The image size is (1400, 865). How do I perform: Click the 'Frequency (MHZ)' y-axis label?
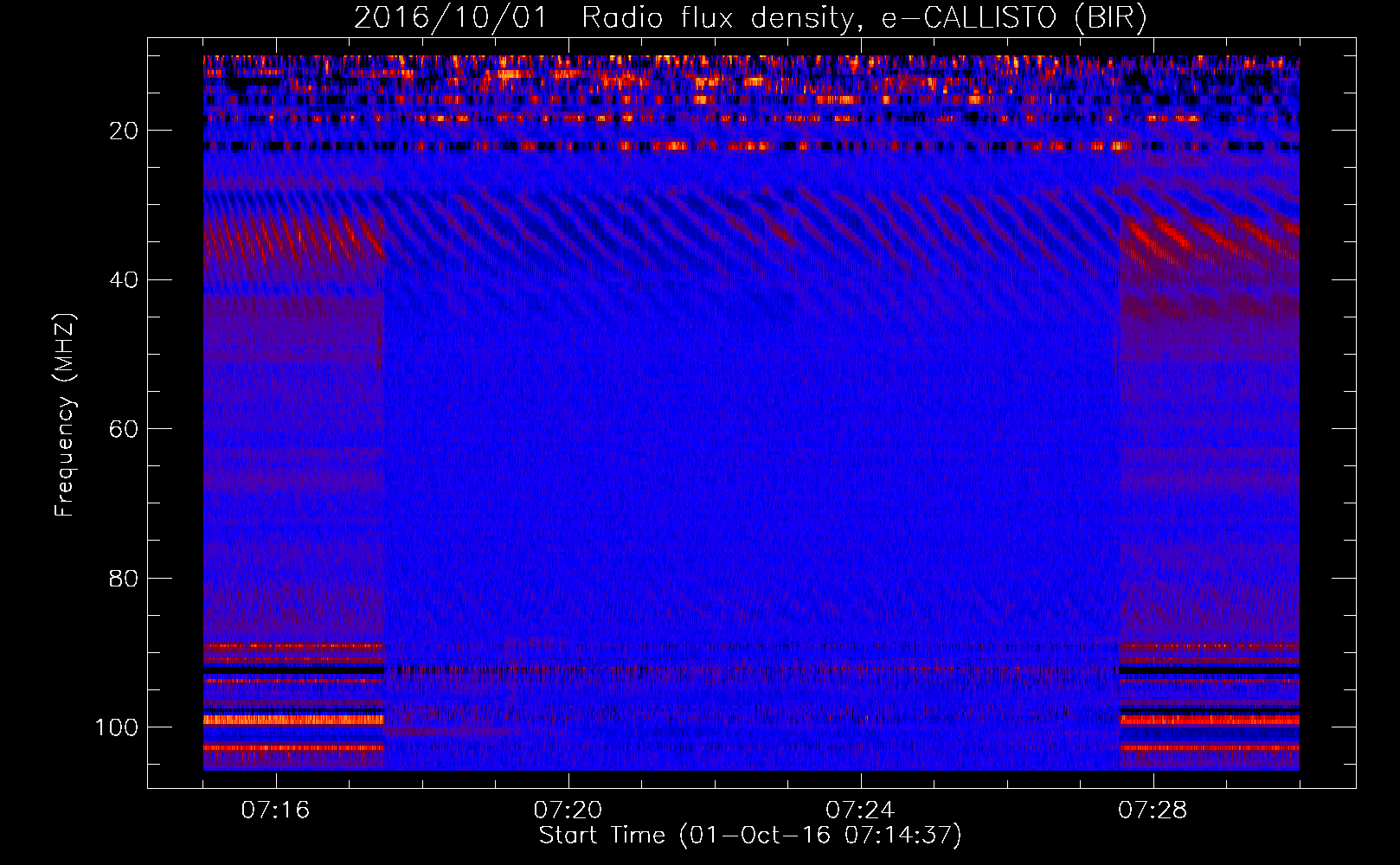(x=65, y=415)
